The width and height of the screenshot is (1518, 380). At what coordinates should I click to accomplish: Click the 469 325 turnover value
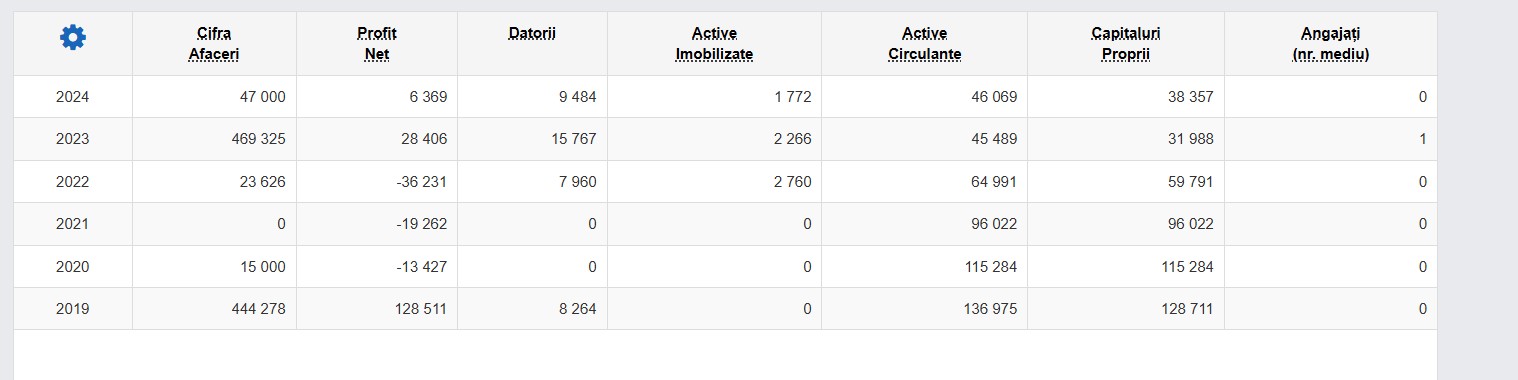tap(258, 139)
